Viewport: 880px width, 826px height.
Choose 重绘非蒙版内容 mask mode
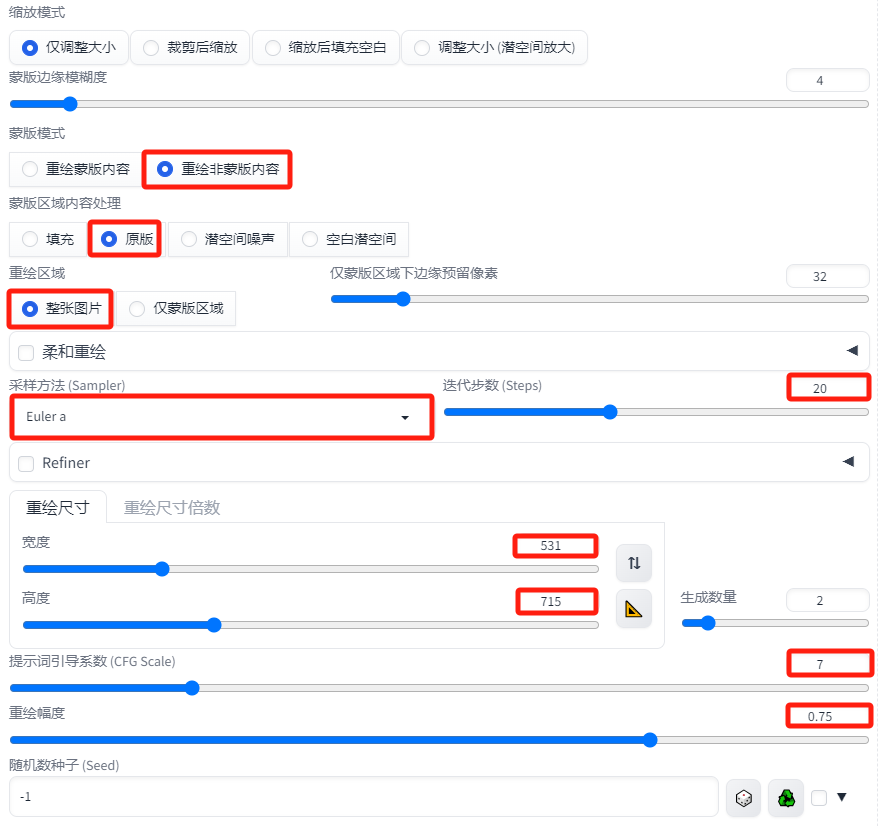point(218,169)
